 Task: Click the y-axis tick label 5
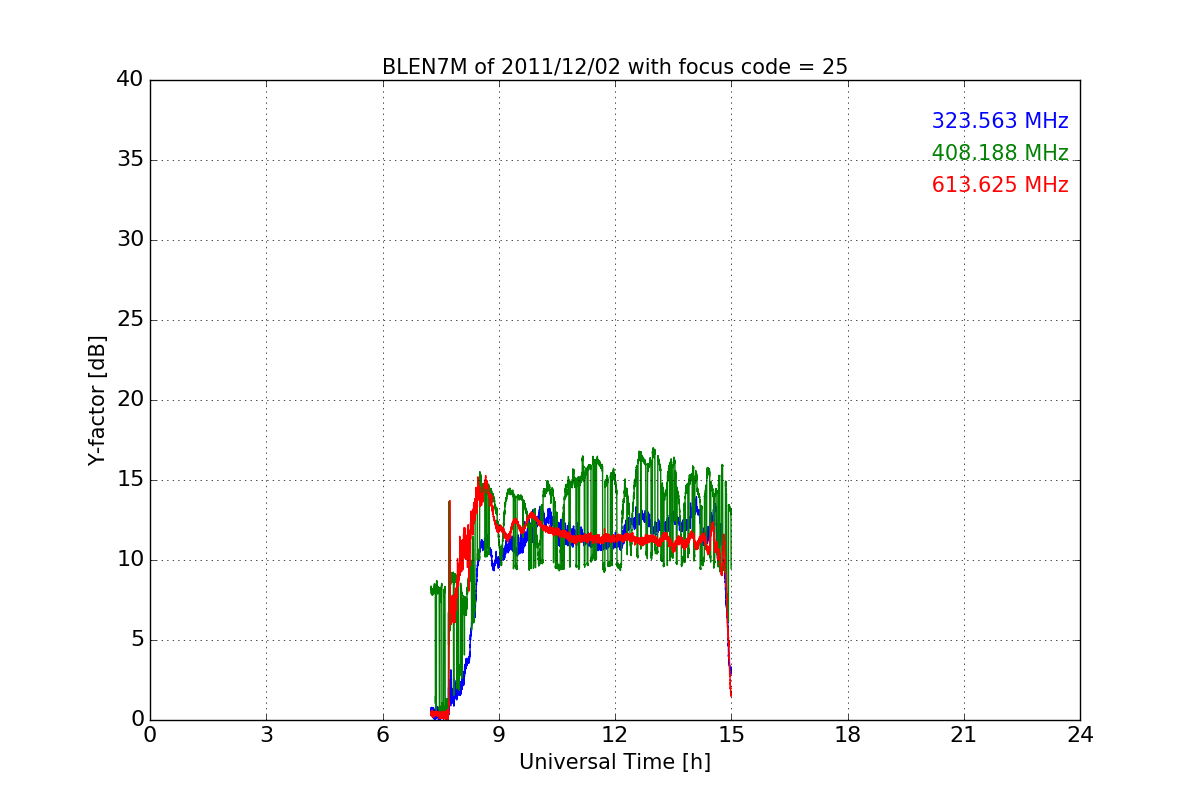[136, 640]
